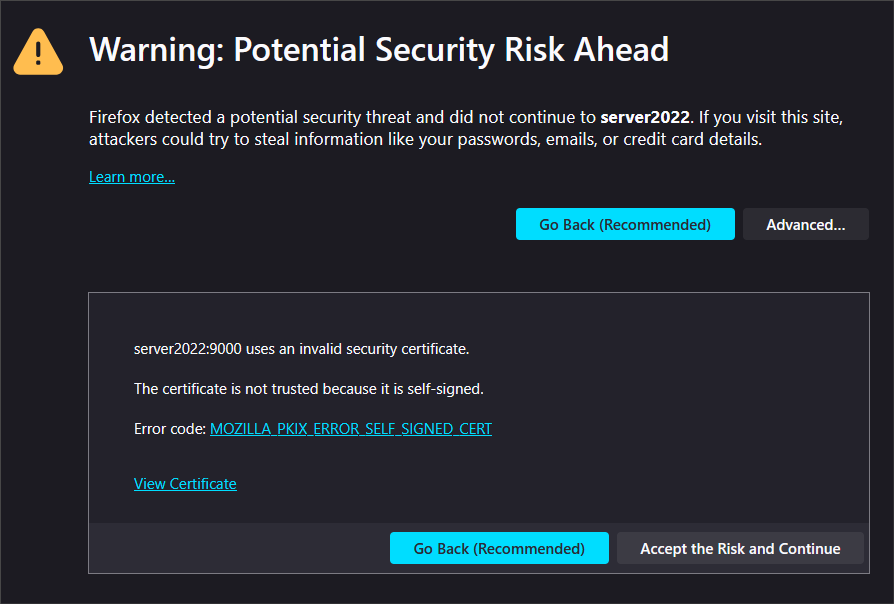Click the Error code: label text
Screen dimensions: 894x604
[x=170, y=428]
